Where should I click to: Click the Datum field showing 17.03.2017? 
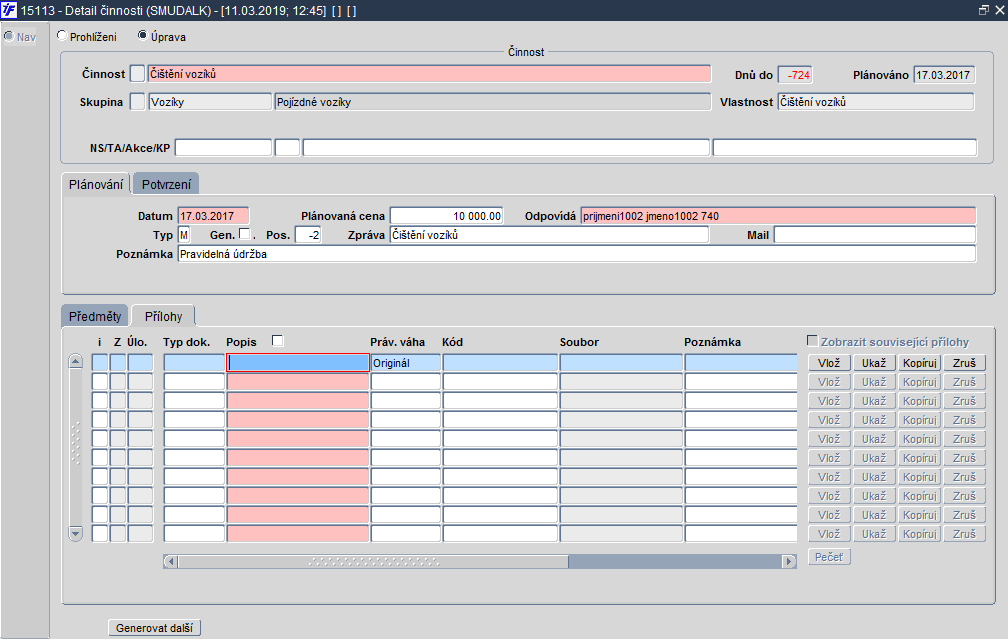pyautogui.click(x=213, y=216)
